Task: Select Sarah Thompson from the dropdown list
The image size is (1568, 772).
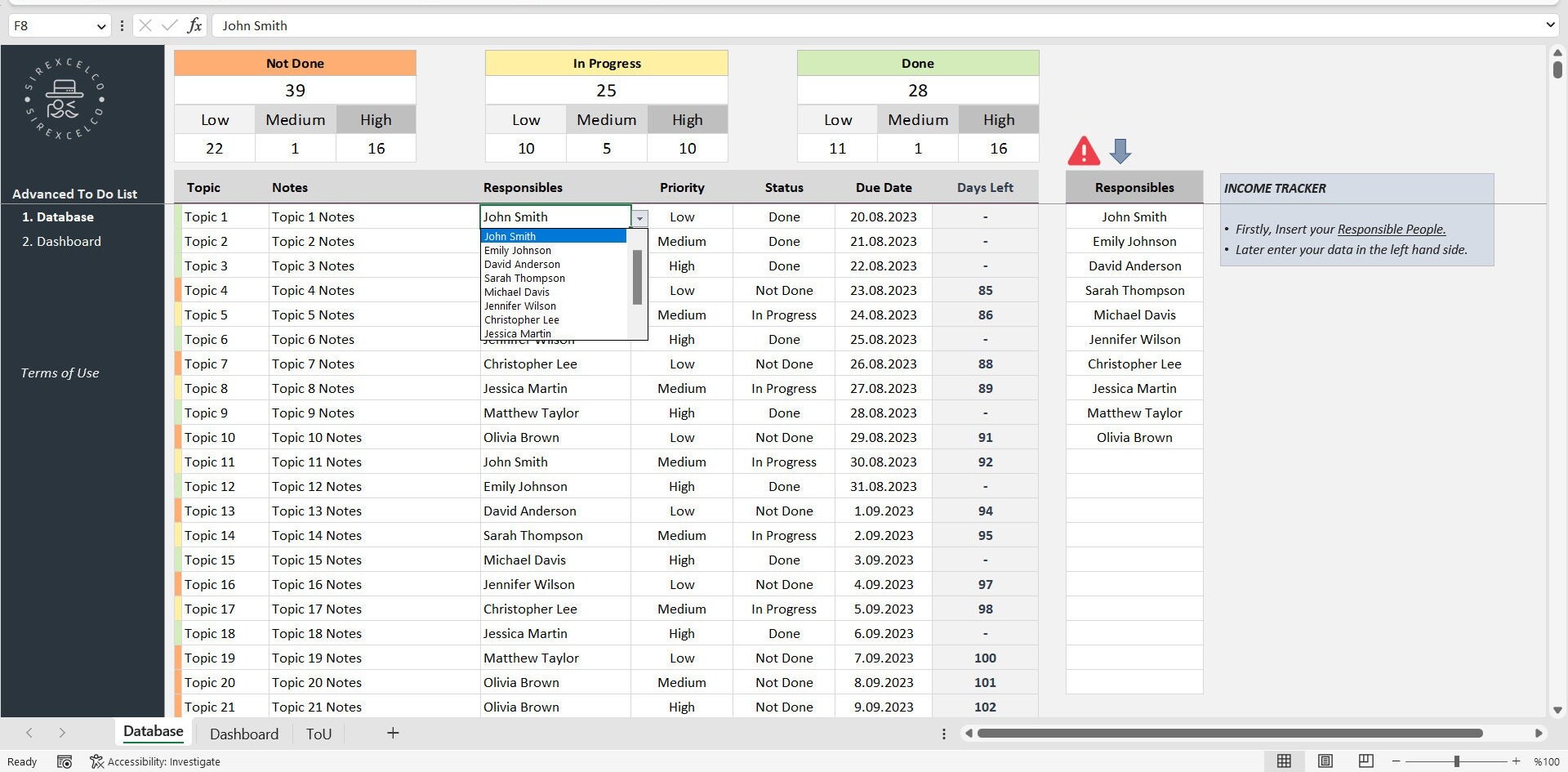Action: pyautogui.click(x=523, y=278)
